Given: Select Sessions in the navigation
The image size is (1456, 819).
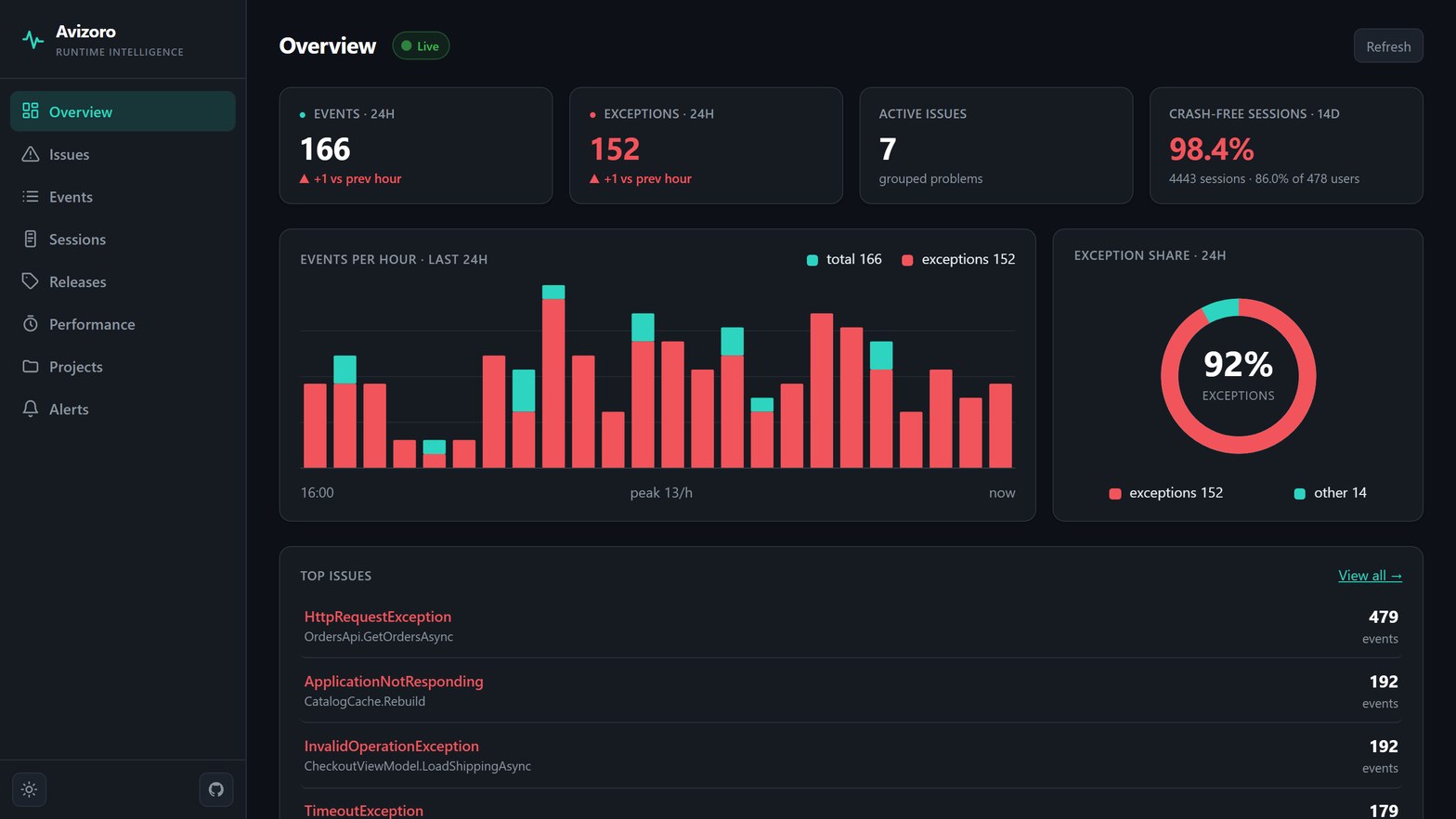Looking at the screenshot, I should [123, 240].
